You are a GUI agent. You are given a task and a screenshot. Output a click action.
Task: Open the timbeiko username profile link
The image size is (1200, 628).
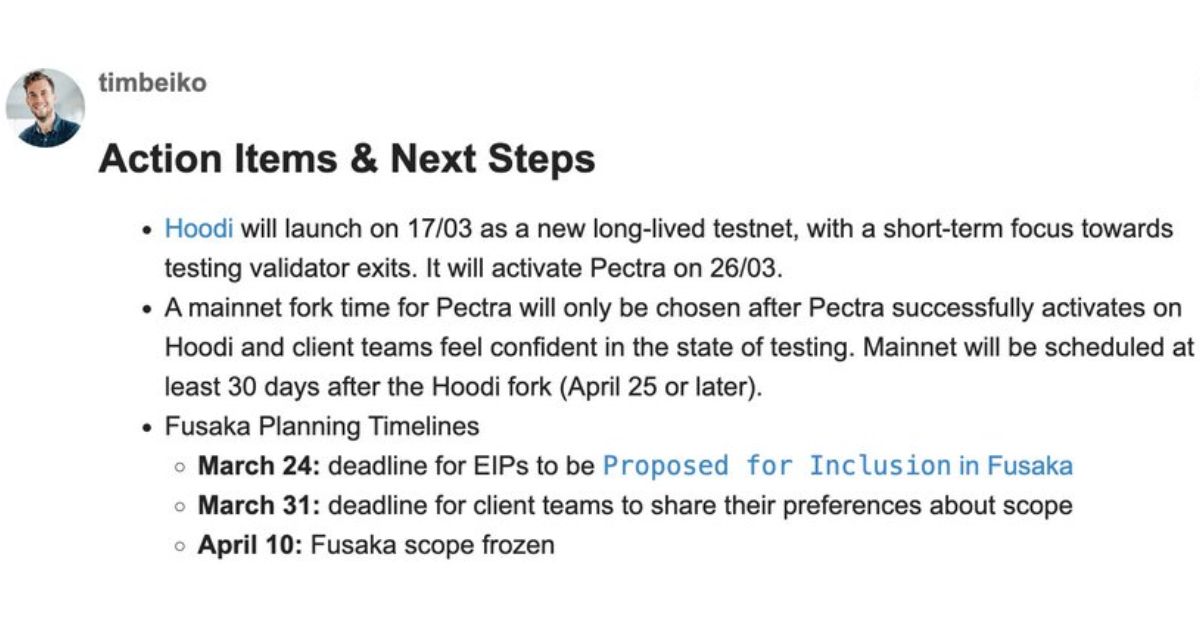pyautogui.click(x=153, y=83)
